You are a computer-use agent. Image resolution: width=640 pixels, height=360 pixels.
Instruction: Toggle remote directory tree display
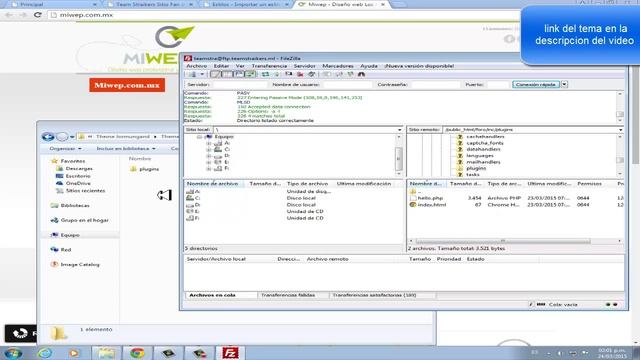coord(238,74)
